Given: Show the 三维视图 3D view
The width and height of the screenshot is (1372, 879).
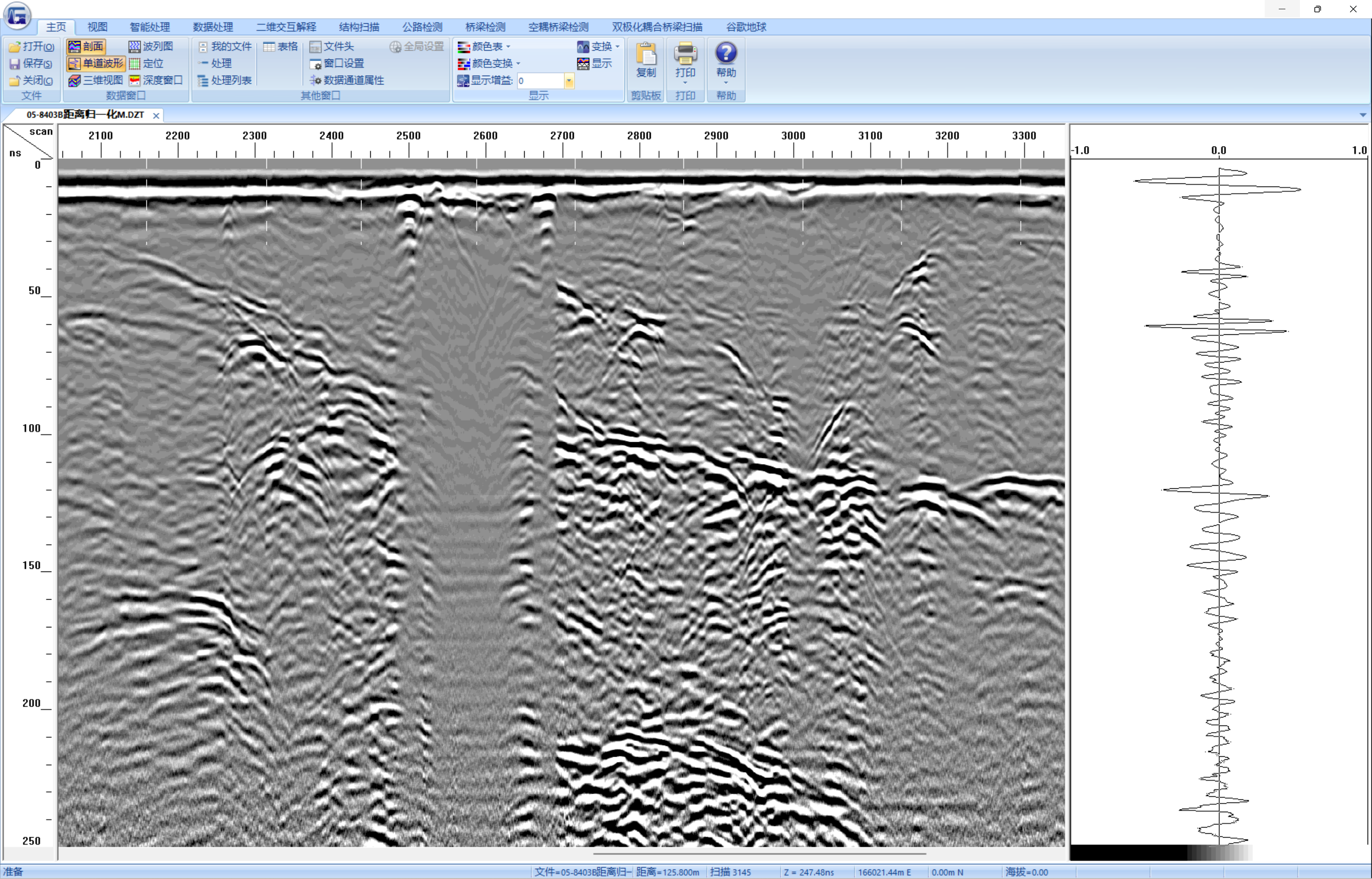Looking at the screenshot, I should (96, 81).
